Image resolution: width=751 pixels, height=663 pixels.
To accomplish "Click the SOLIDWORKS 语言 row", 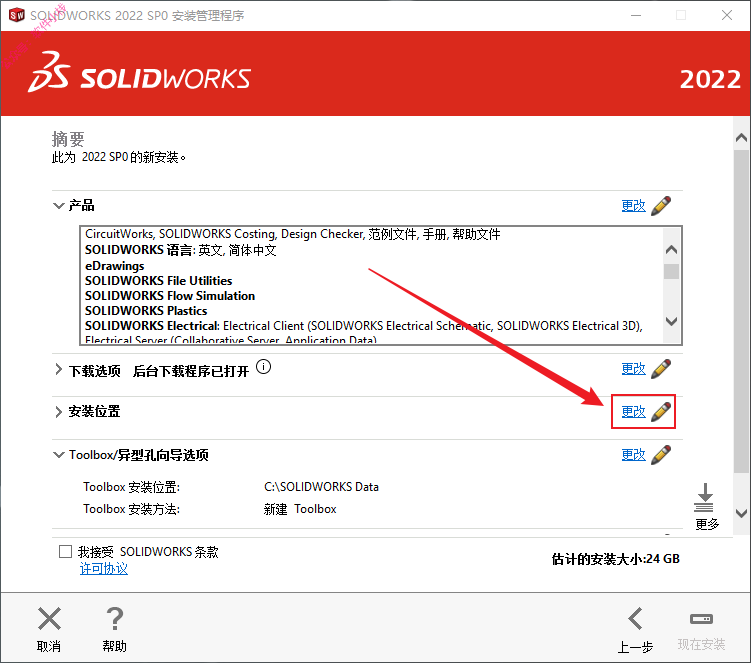I will pyautogui.click(x=181, y=250).
